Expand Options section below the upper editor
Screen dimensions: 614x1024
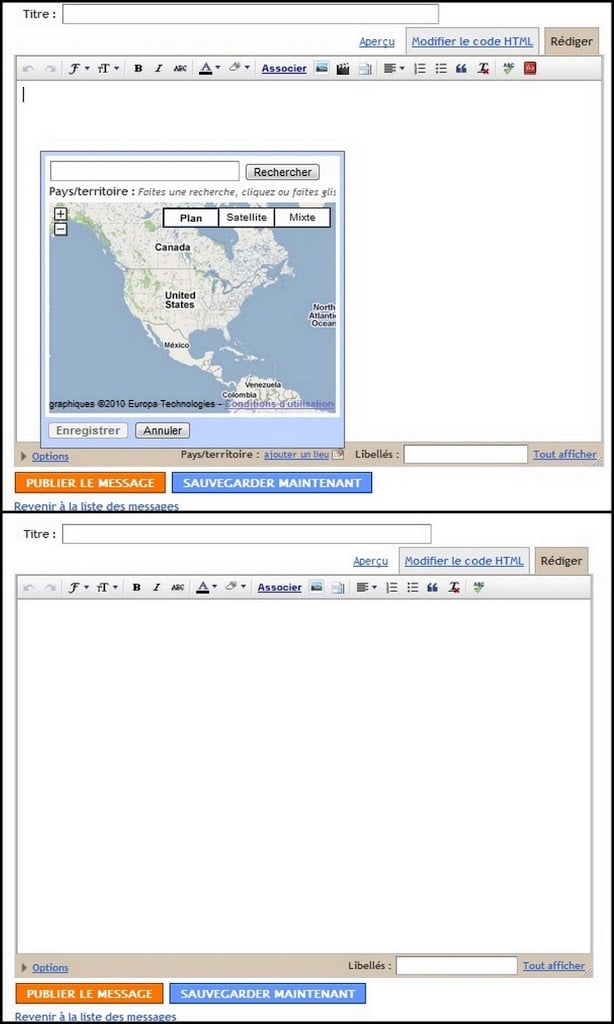49,456
